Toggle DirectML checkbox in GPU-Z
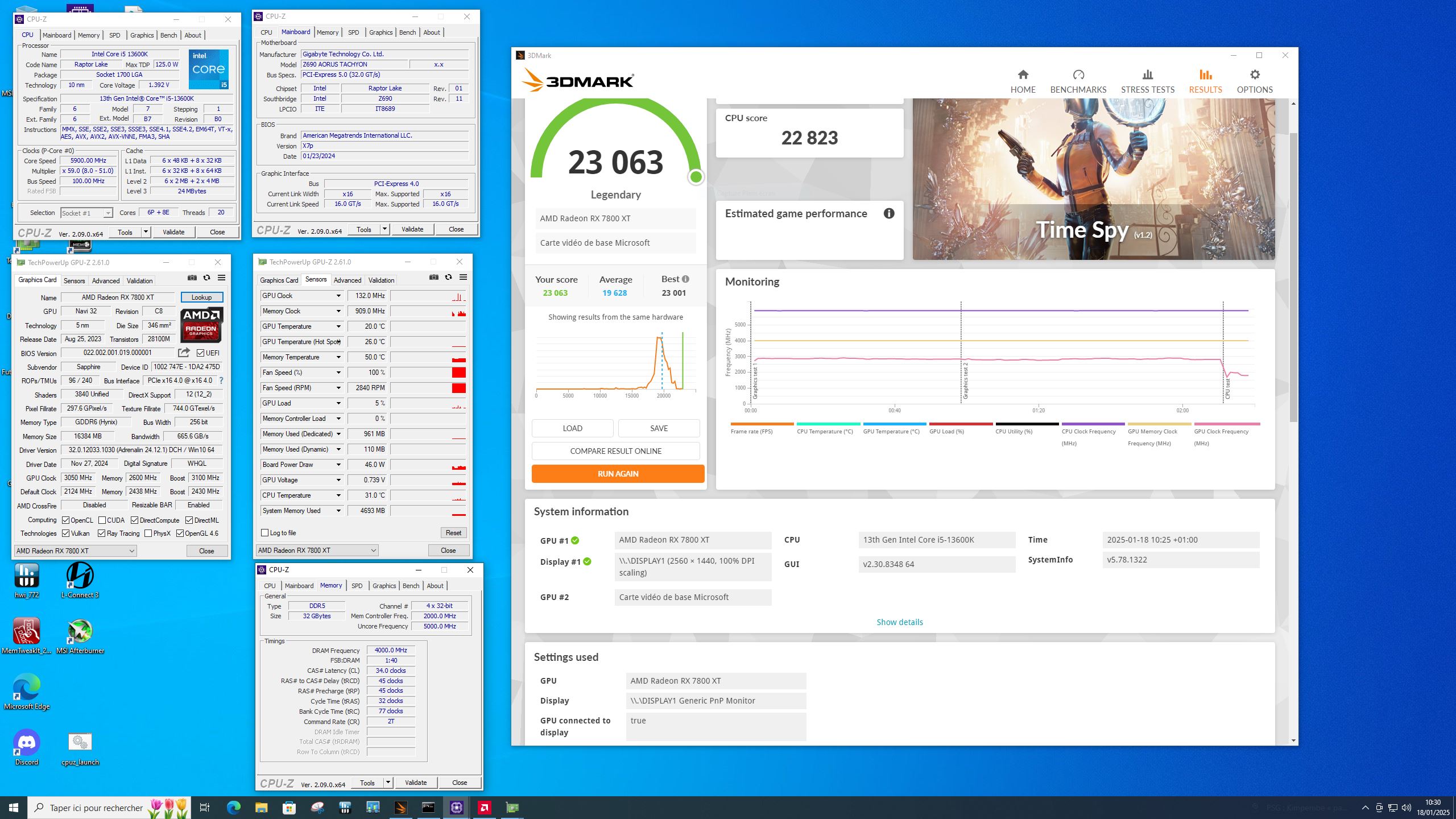The width and height of the screenshot is (1456, 819). [189, 520]
